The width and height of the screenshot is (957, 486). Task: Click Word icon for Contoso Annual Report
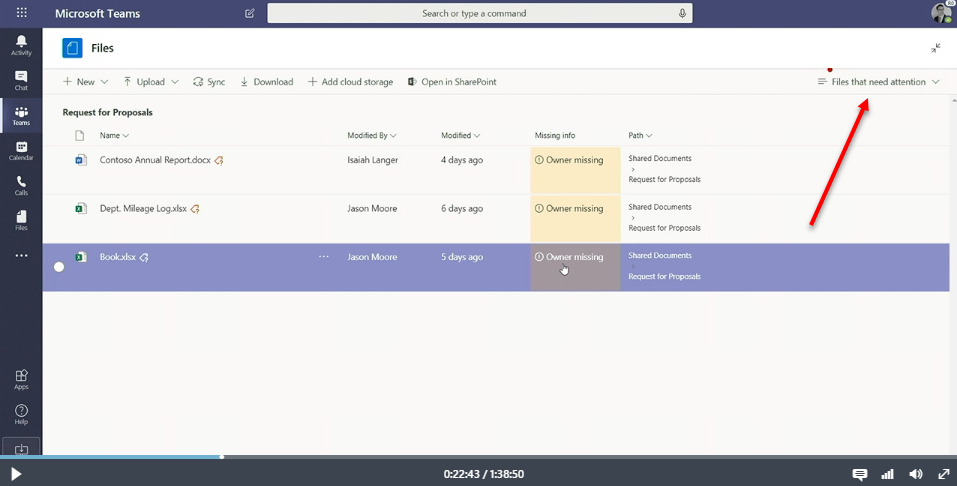point(81,160)
